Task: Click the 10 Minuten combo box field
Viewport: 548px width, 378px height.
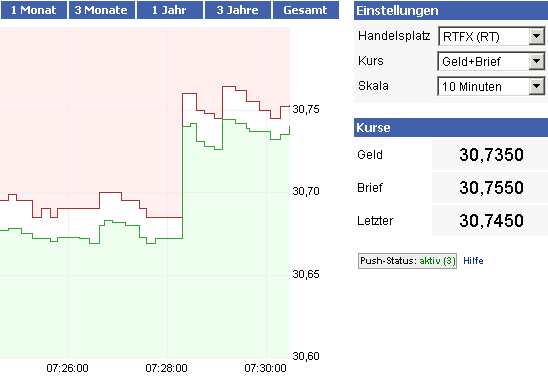Action: 491,86
